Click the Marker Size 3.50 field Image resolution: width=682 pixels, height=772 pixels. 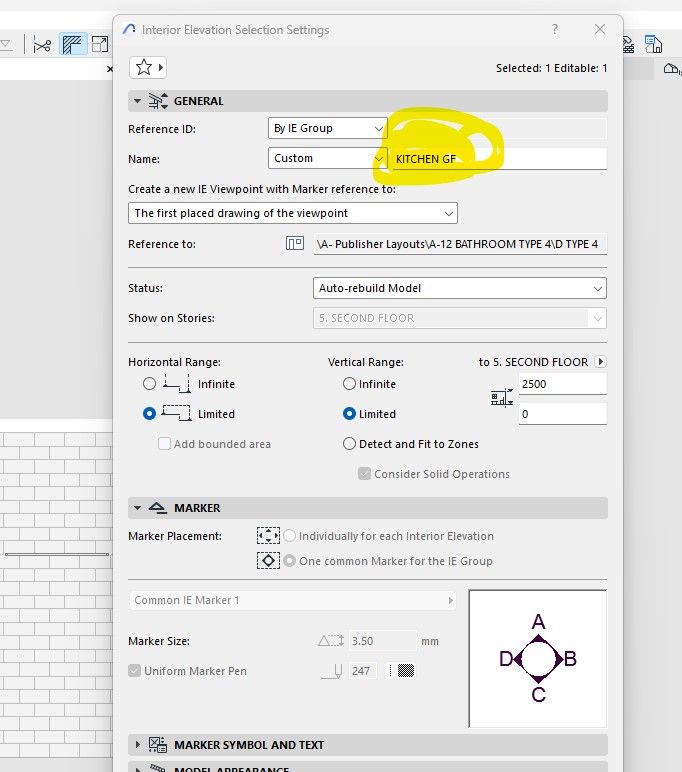pyautogui.click(x=382, y=641)
